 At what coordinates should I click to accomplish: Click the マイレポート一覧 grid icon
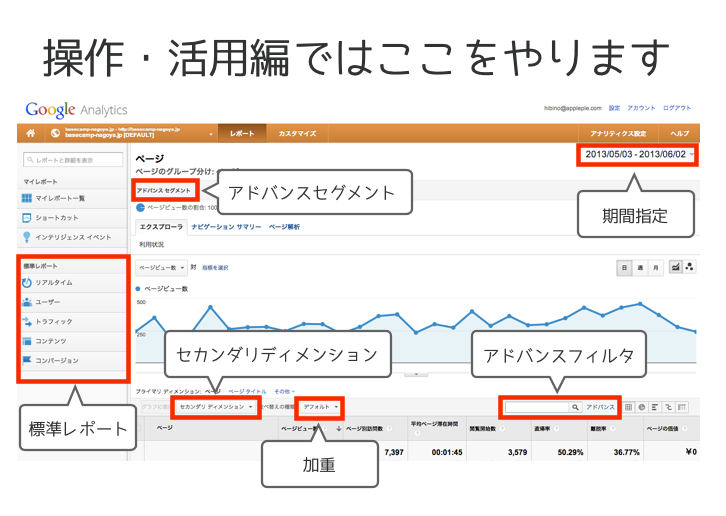click(27, 198)
